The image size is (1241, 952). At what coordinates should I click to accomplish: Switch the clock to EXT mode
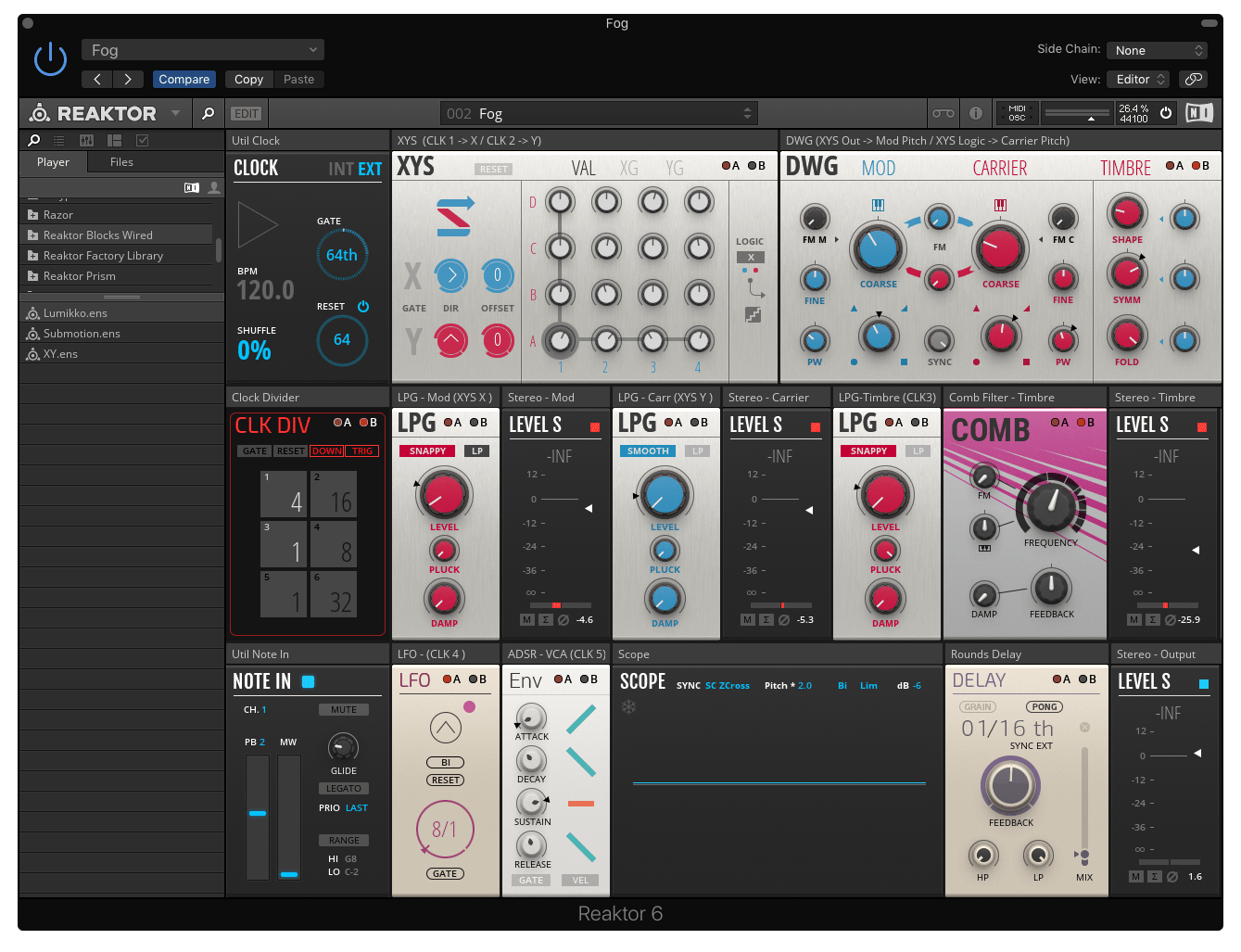370,169
